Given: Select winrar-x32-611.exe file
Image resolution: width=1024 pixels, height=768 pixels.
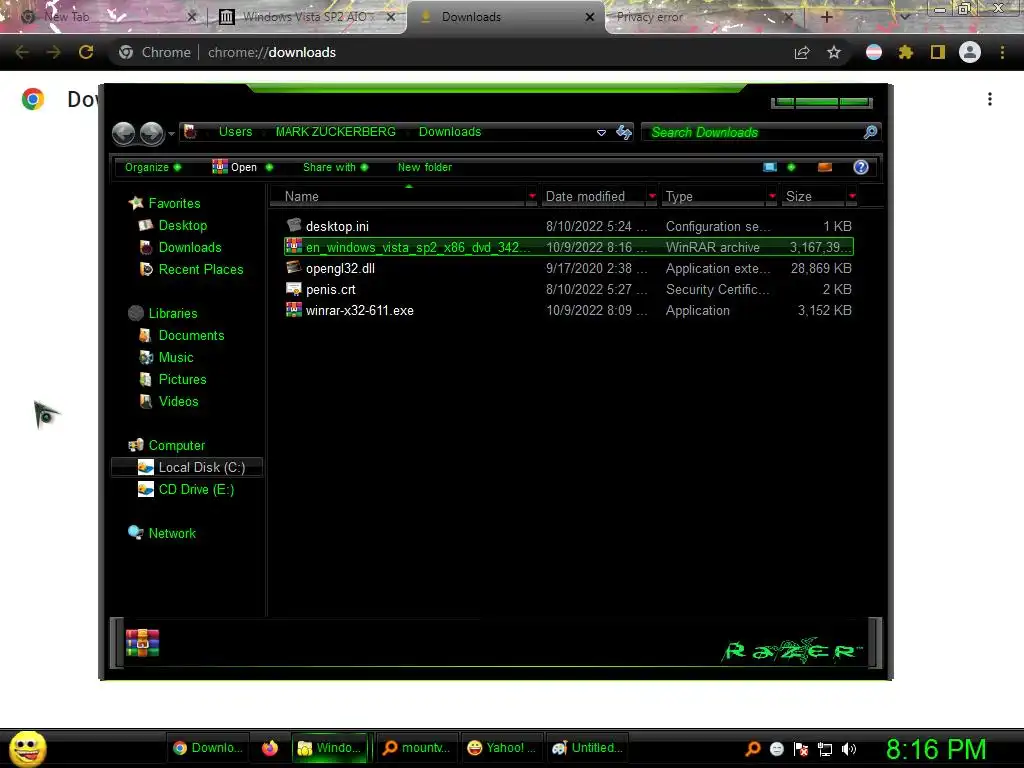Looking at the screenshot, I should pyautogui.click(x=569, y=310).
